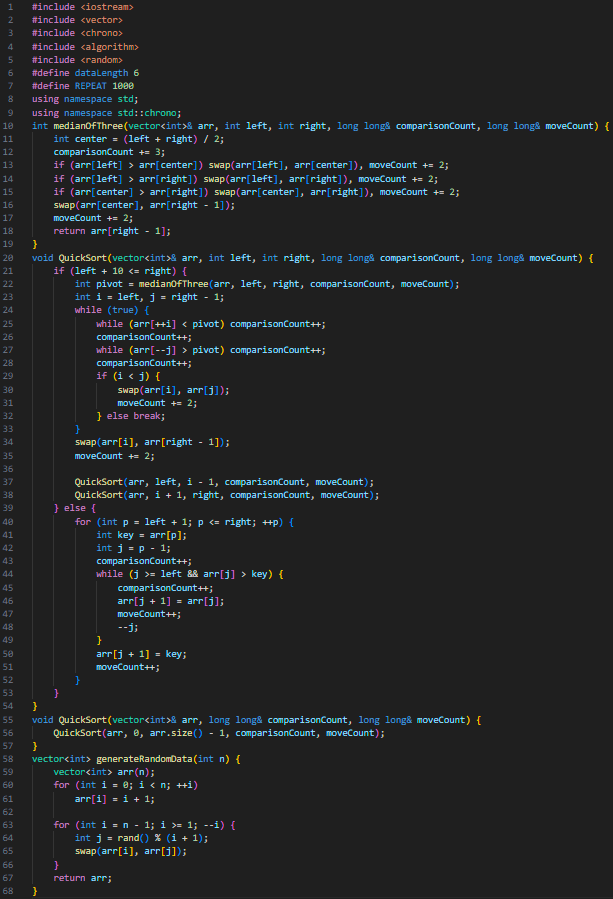Click line number 55 in gutter
Viewport: 613px width, 899px height.
[8, 720]
